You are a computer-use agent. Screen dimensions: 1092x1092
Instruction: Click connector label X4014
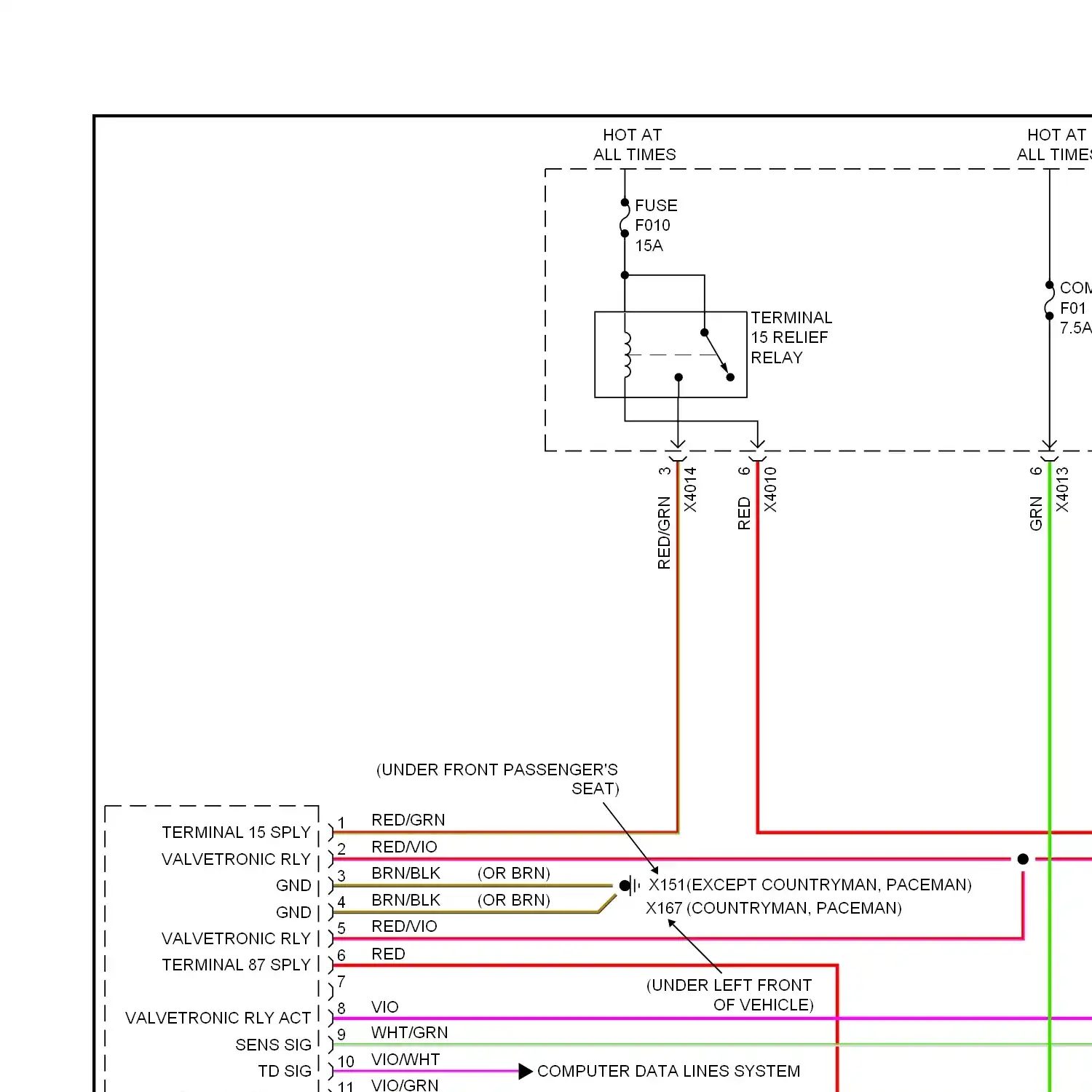(690, 489)
